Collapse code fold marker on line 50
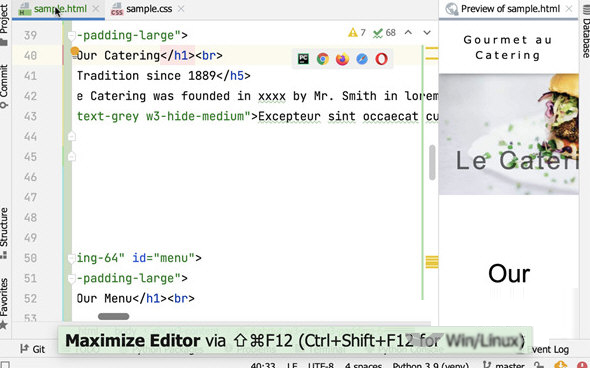The width and height of the screenshot is (590, 368). coord(71,258)
